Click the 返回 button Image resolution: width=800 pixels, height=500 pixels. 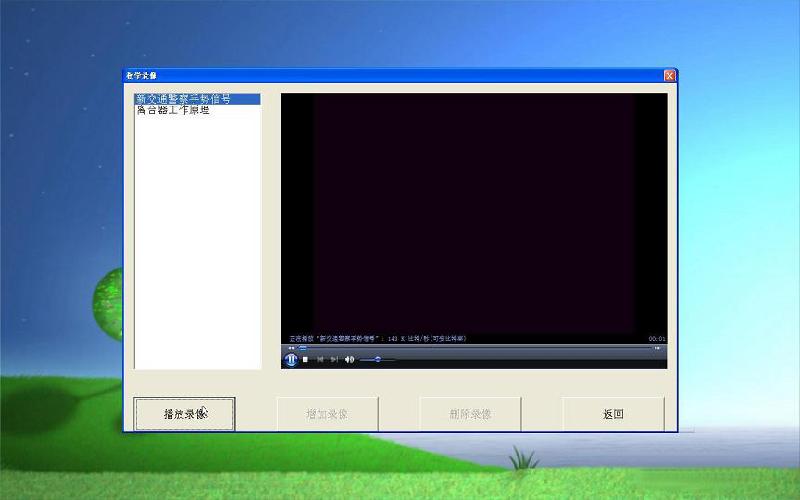pos(613,413)
